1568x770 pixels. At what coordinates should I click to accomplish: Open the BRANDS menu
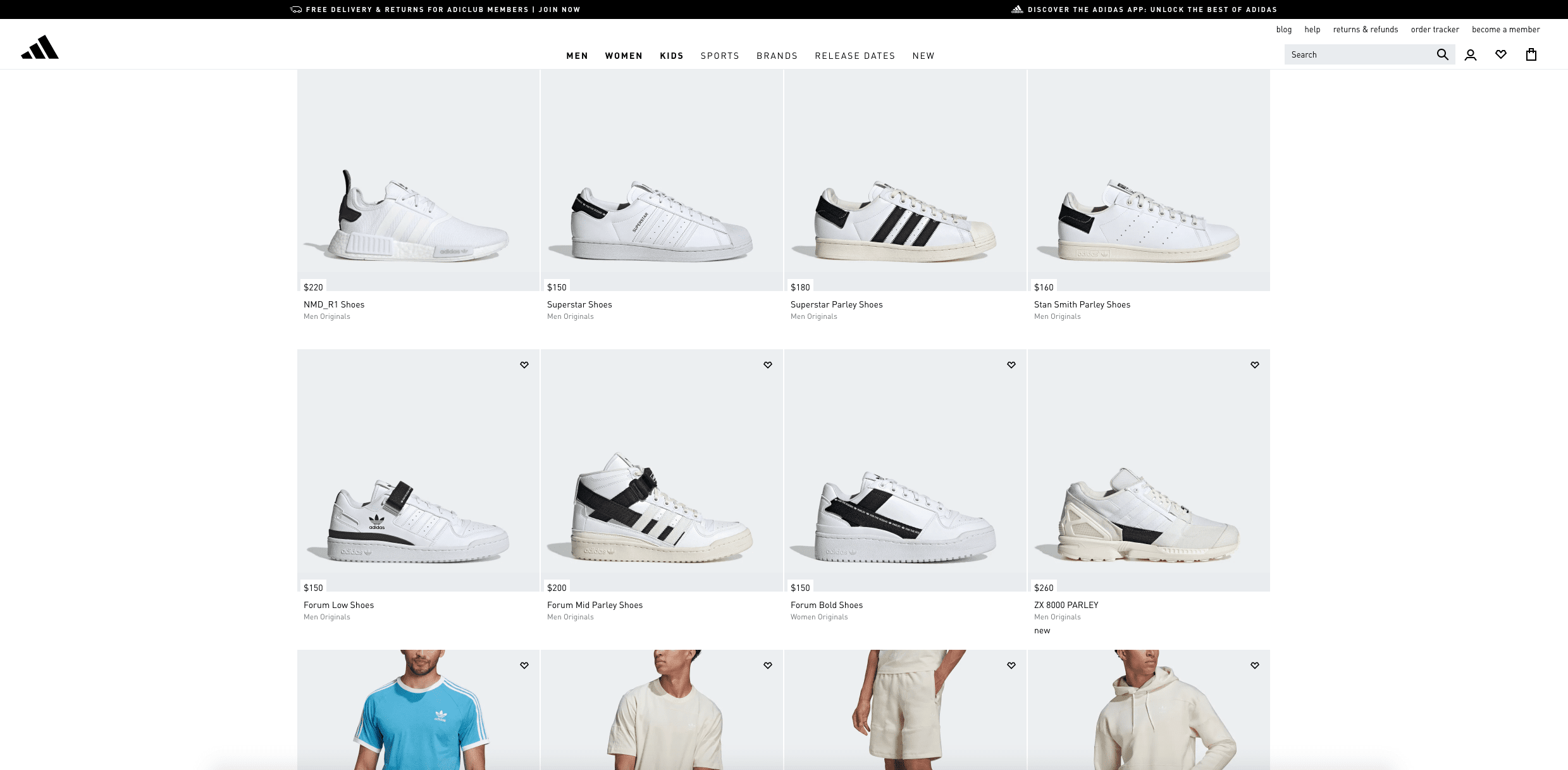coord(777,56)
